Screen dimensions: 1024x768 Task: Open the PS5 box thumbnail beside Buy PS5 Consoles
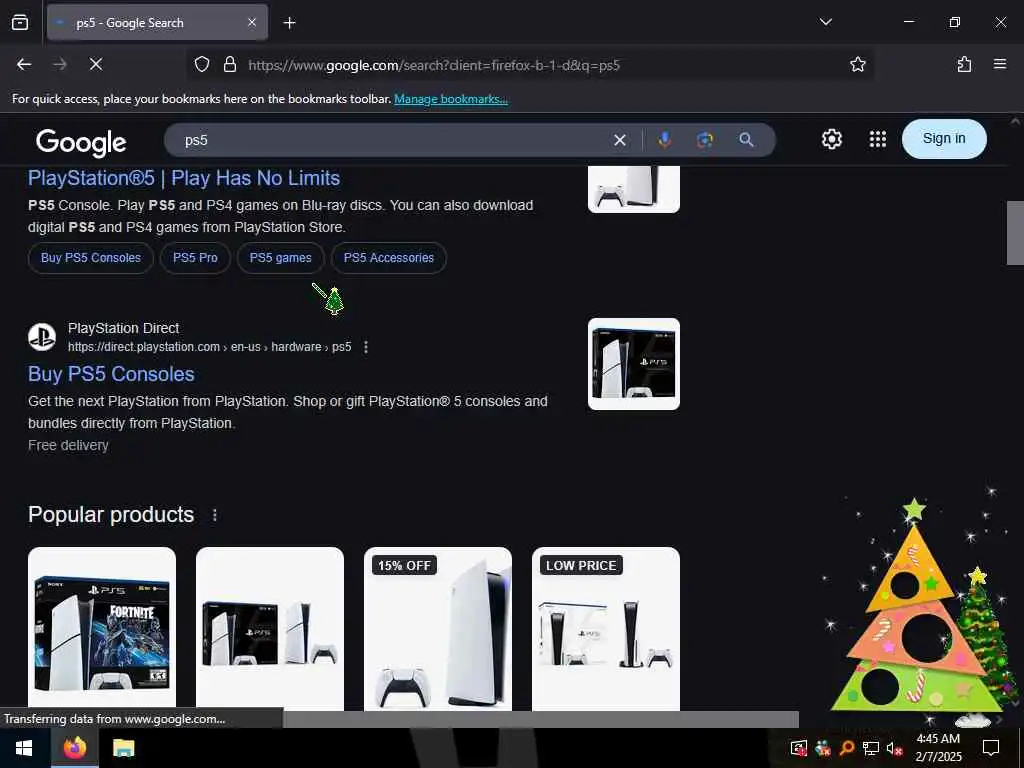633,364
